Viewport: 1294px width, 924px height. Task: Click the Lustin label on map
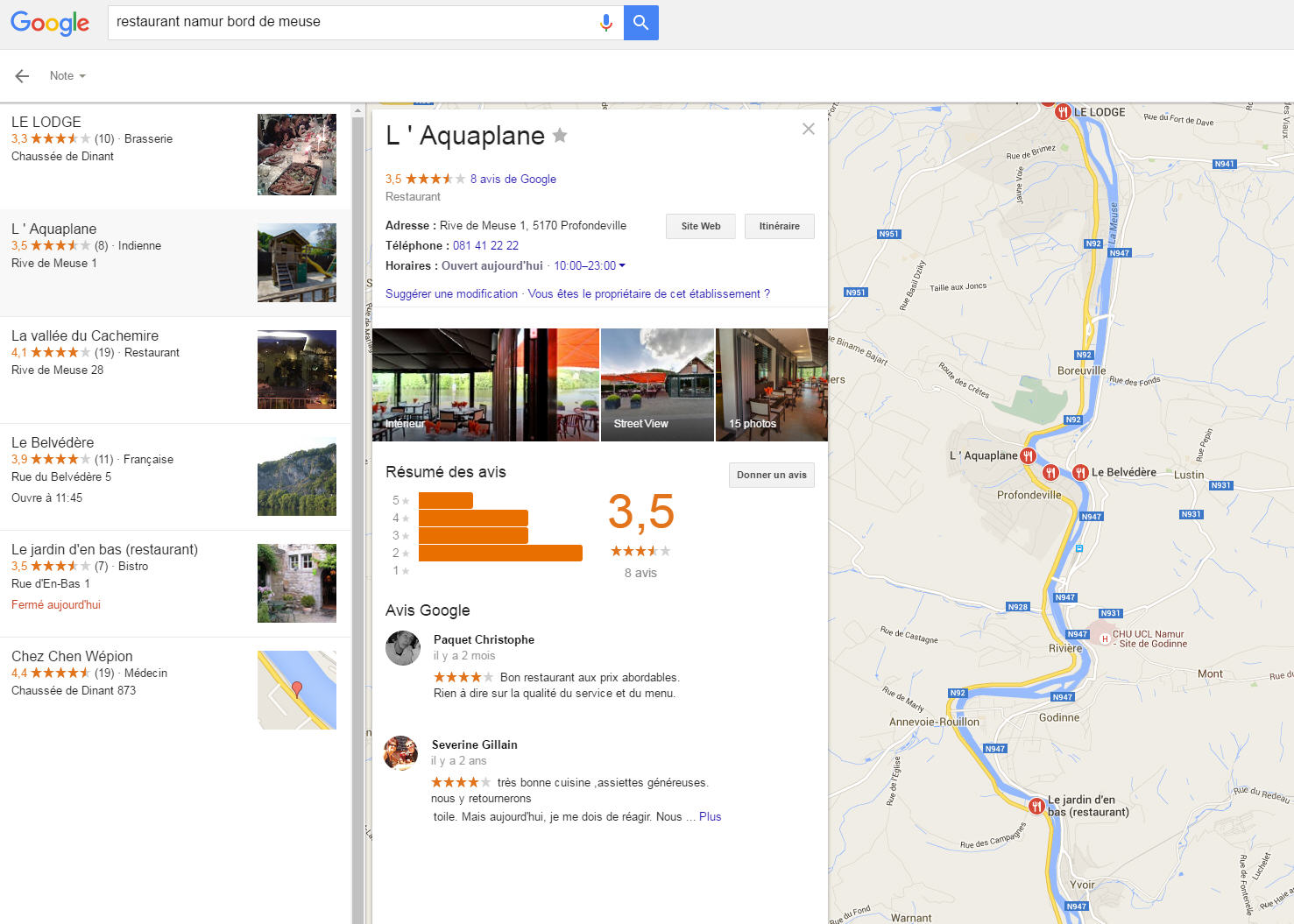click(x=1189, y=475)
